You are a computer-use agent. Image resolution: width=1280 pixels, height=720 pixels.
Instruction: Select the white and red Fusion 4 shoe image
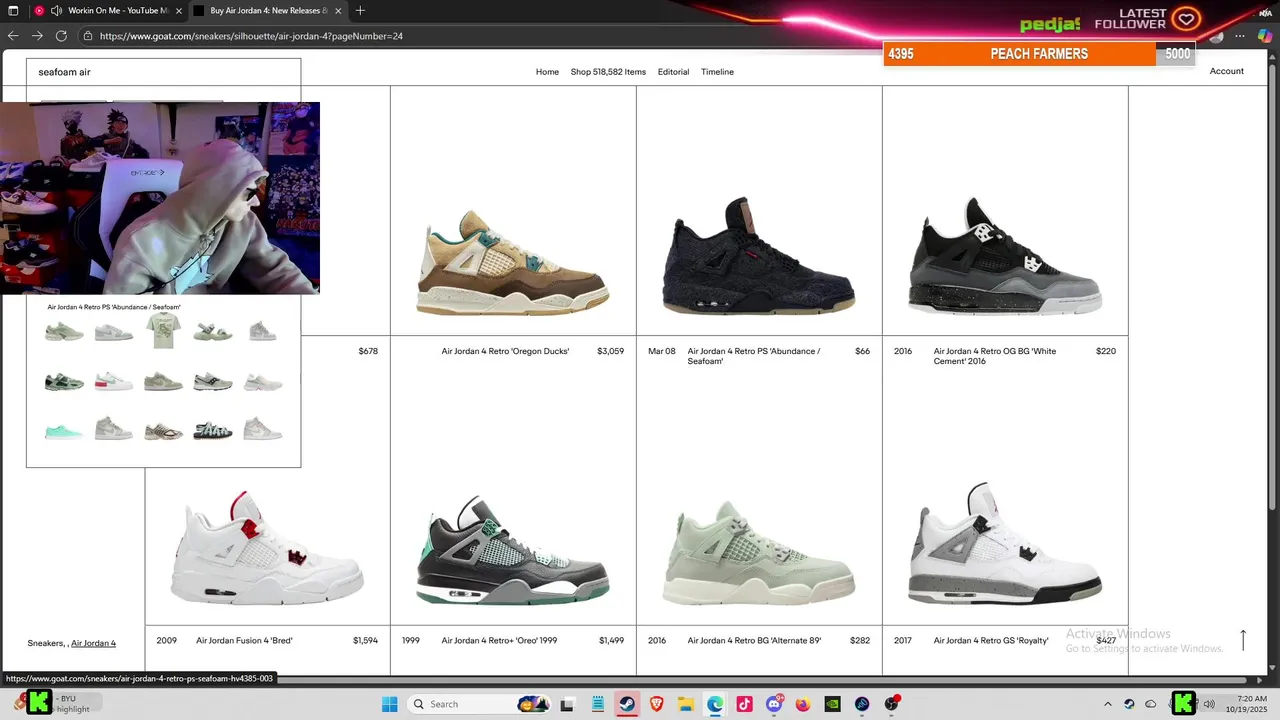267,547
